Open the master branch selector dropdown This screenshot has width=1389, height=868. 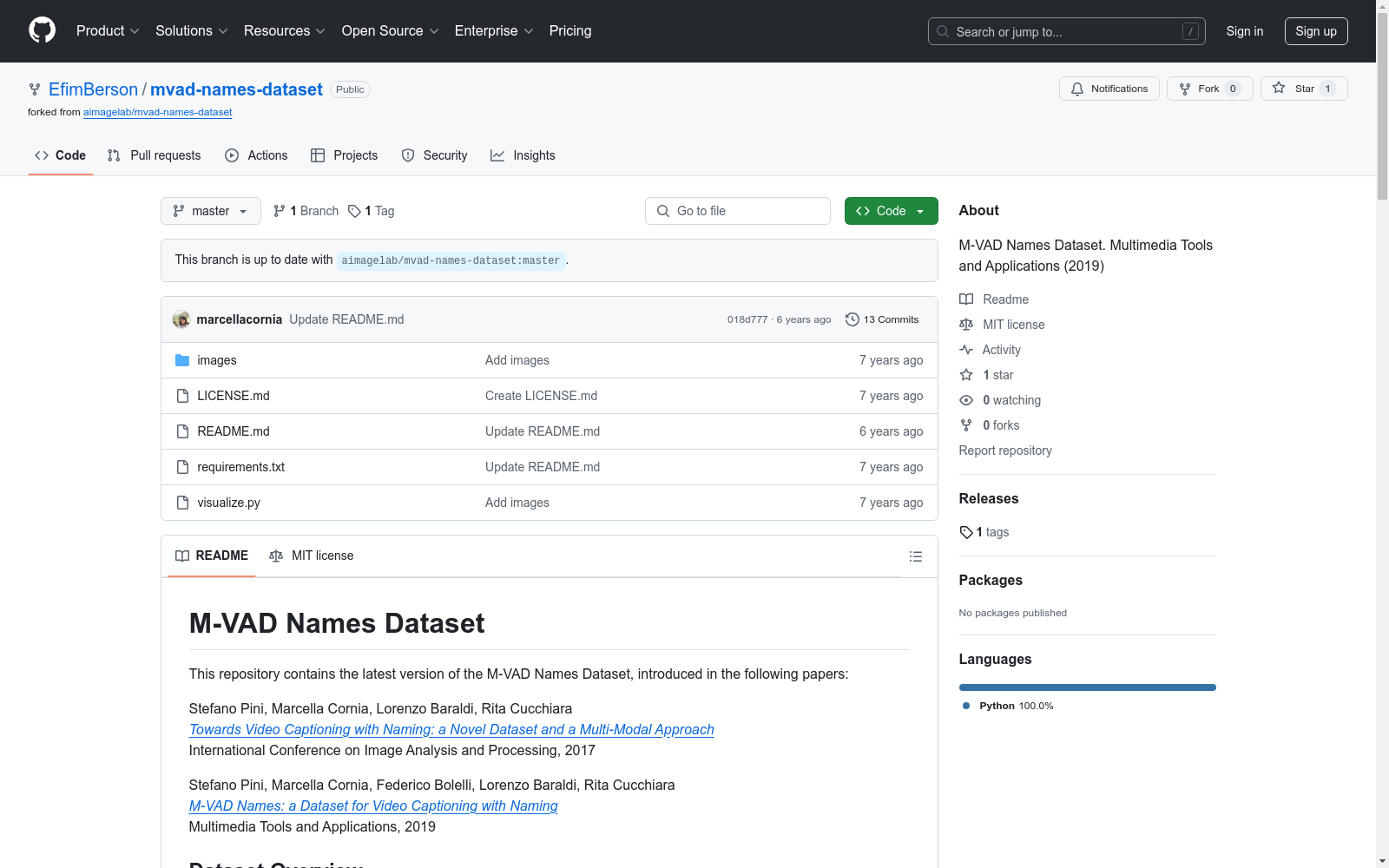click(x=211, y=211)
